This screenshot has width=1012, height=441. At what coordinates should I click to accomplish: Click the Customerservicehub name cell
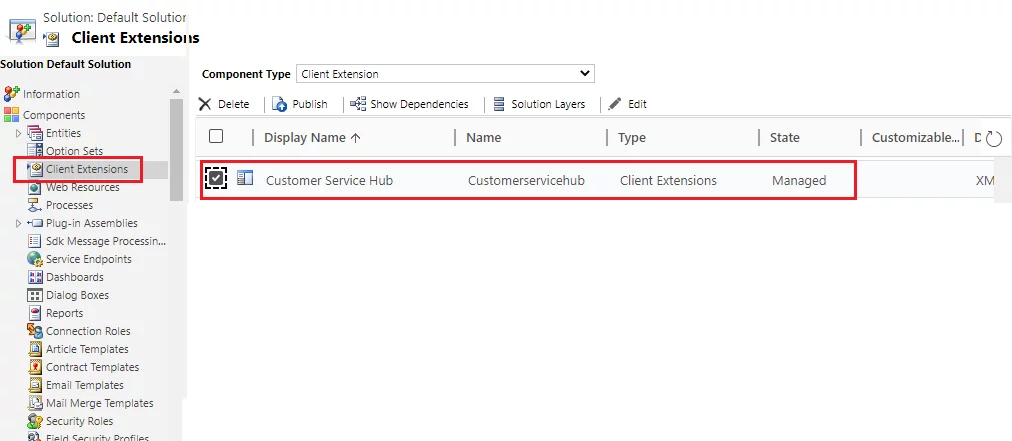pos(526,181)
